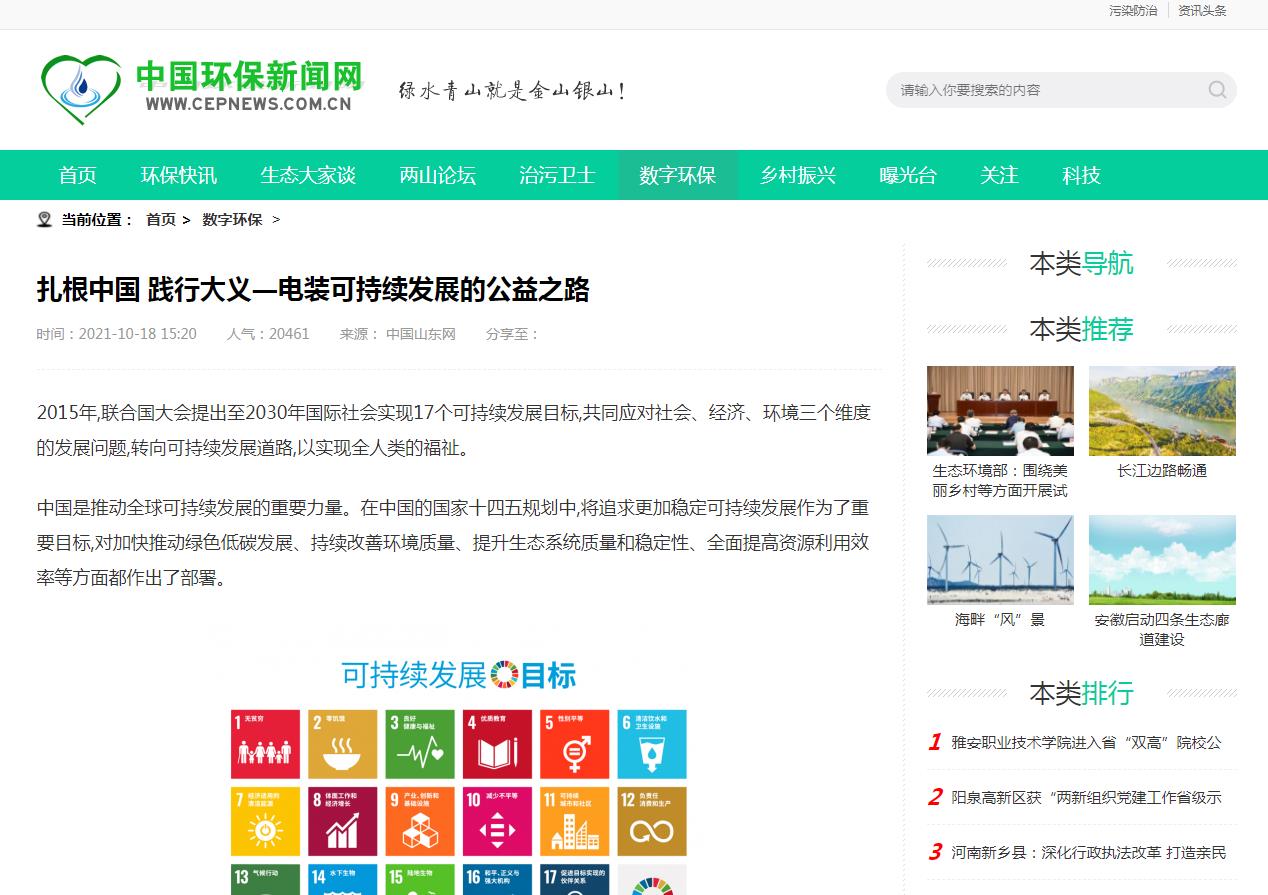1268x895 pixels.
Task: Click the search magnifier icon
Action: (1217, 90)
